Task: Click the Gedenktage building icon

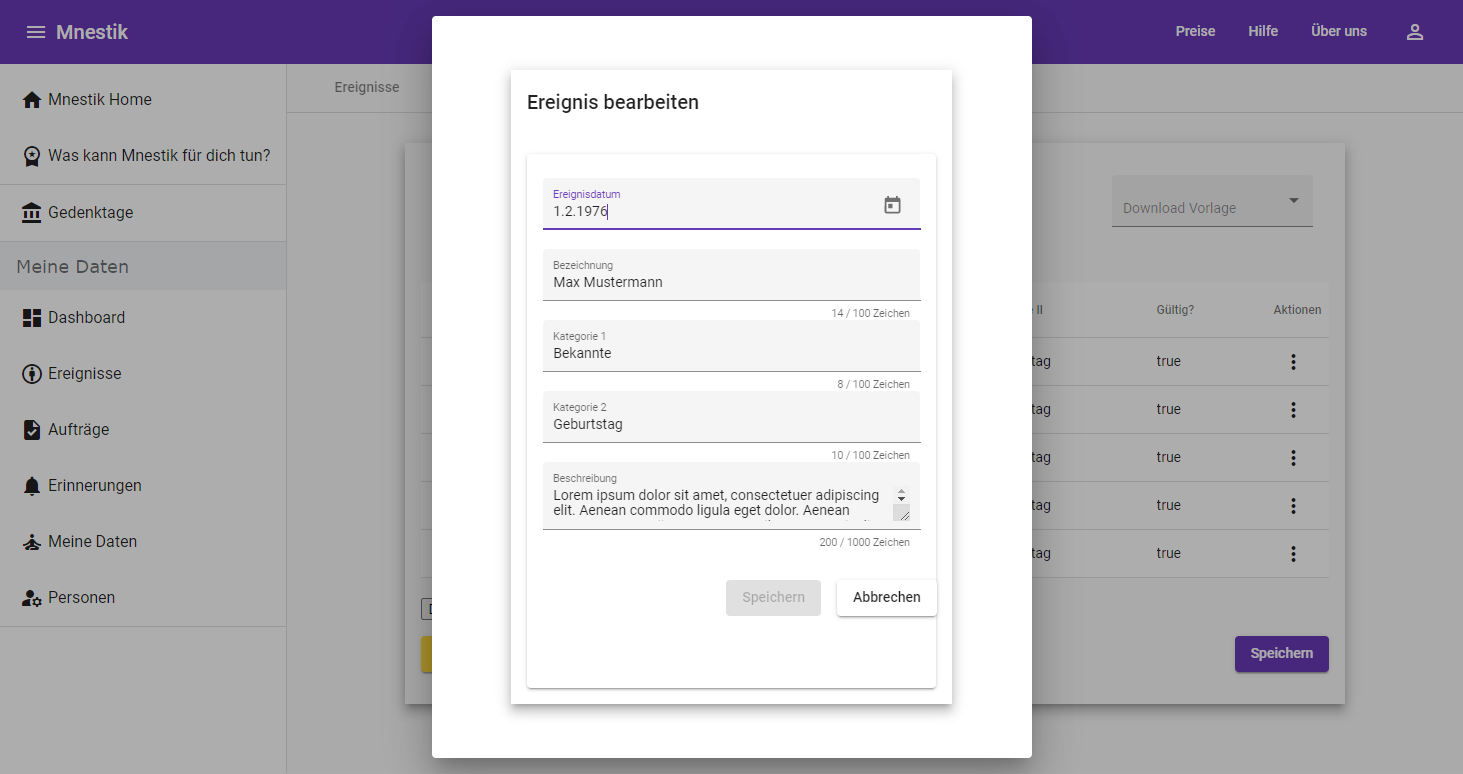Action: pyautogui.click(x=32, y=213)
